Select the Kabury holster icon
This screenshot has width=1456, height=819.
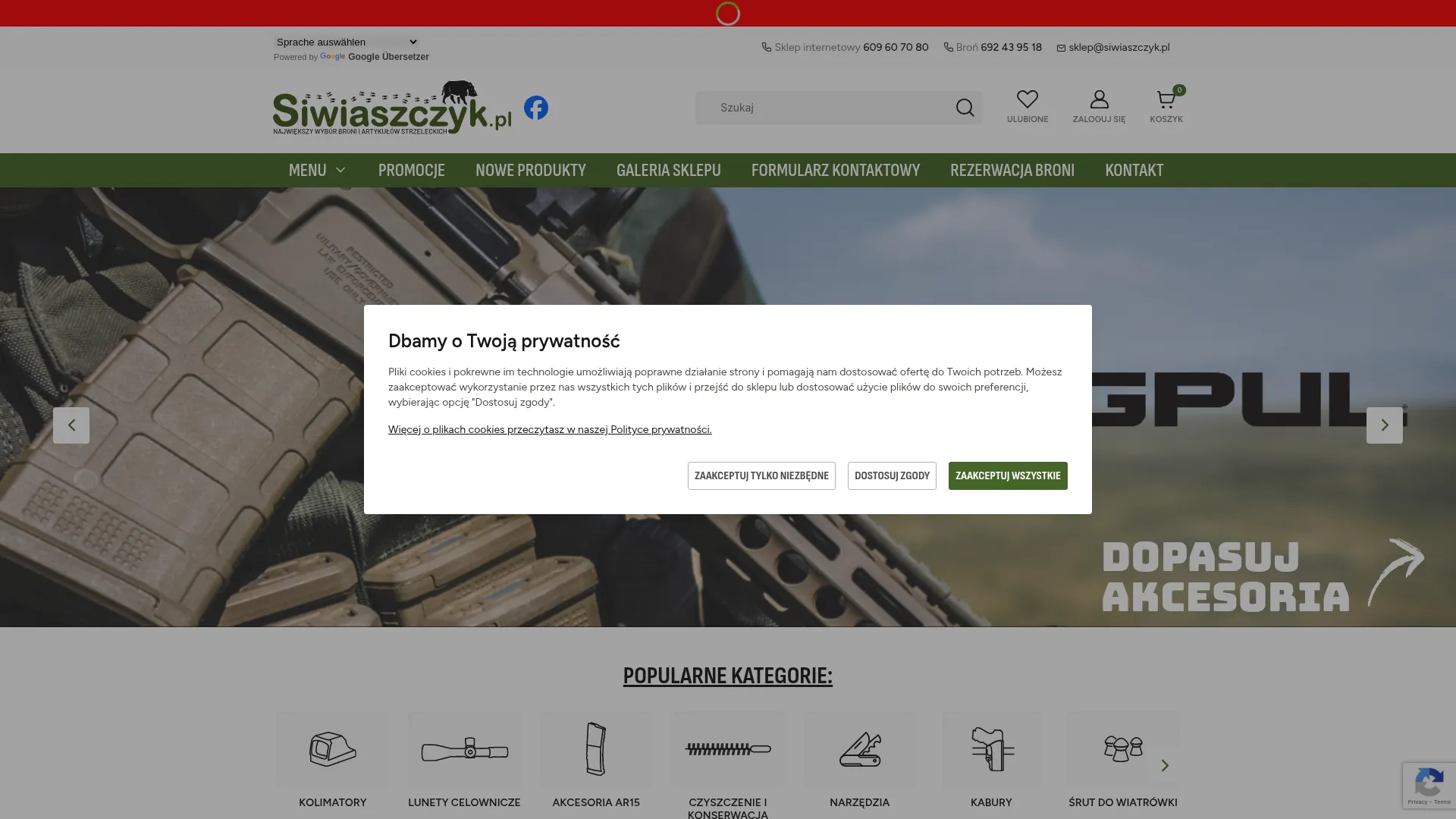992,749
